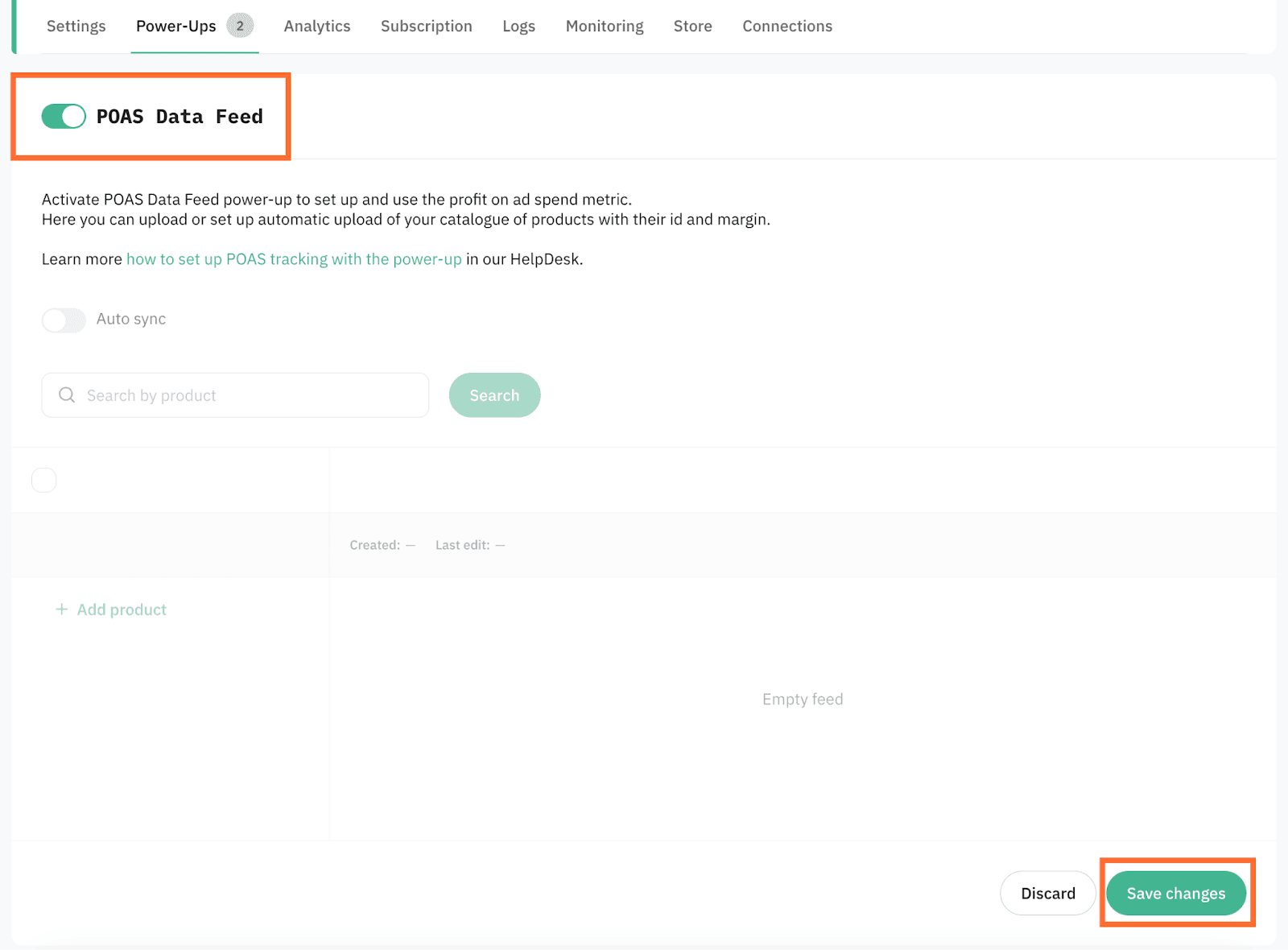Discard the pending changes
This screenshot has height=950, width=1288.
point(1047,893)
